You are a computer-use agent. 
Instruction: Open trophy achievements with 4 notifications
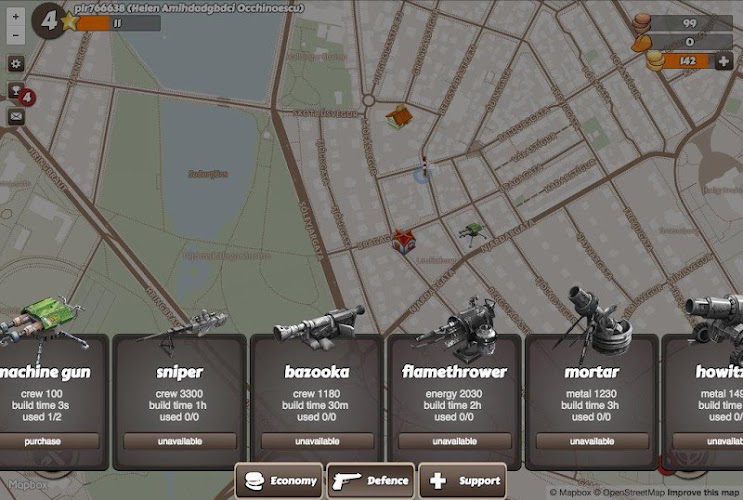click(x=17, y=92)
